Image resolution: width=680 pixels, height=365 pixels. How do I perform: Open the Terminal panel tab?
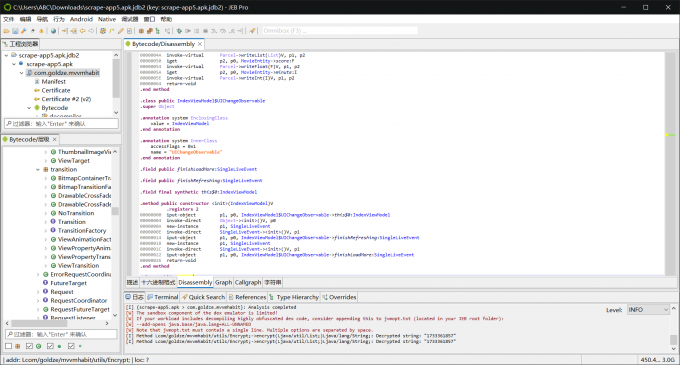click(163, 297)
